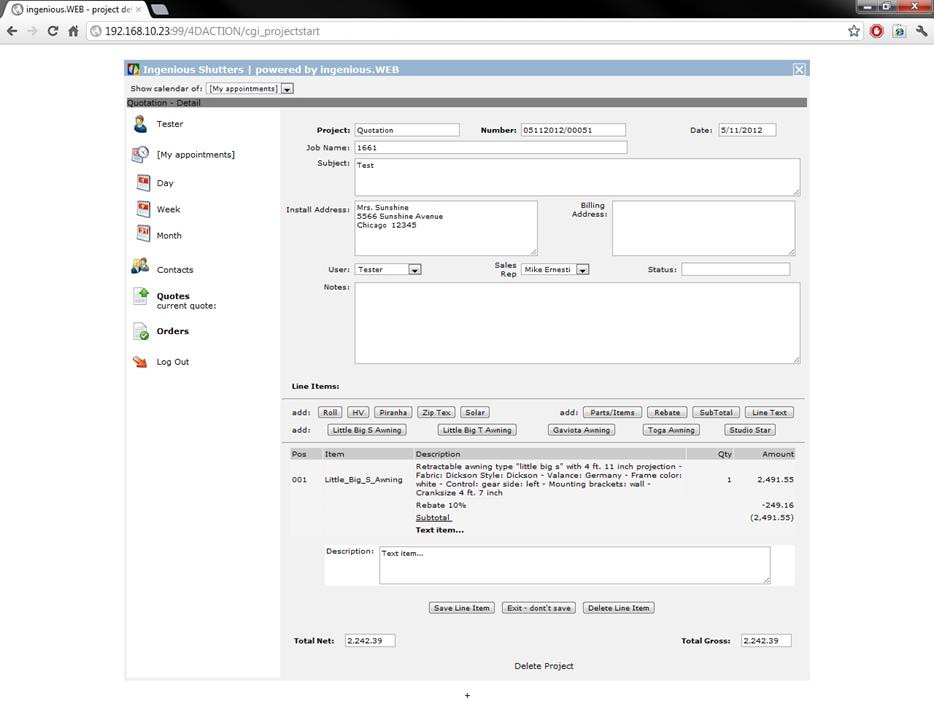934x716 pixels.
Task: Select the Day calendar view icon
Action: 143,183
